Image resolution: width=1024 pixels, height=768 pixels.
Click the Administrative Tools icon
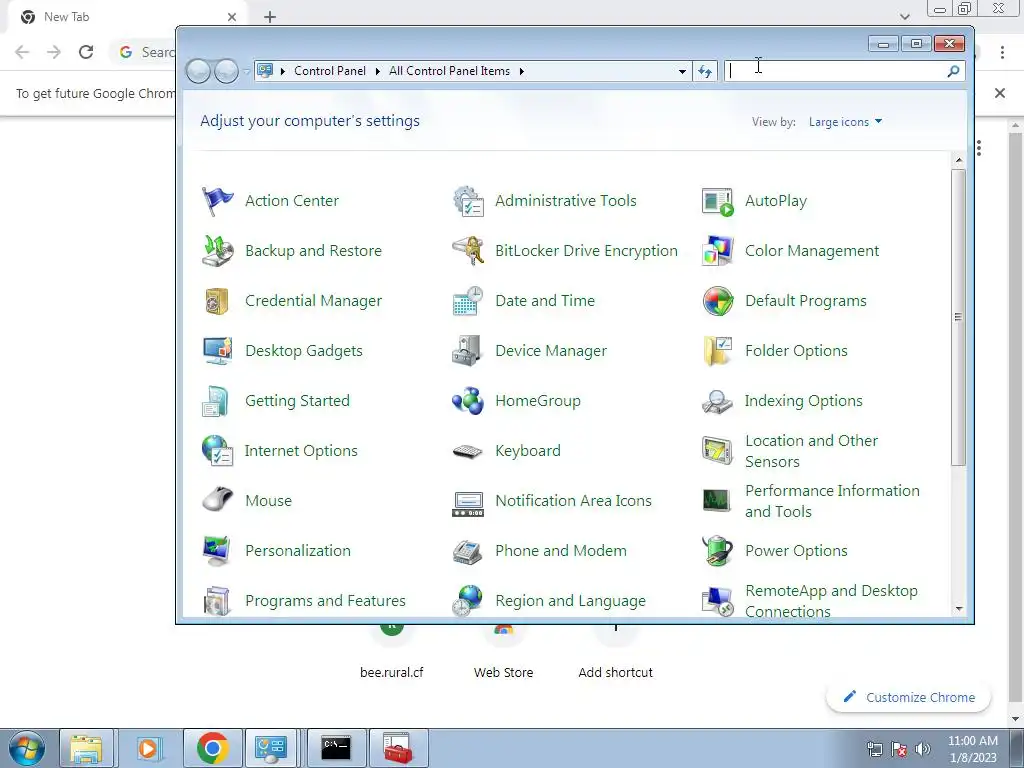click(468, 201)
